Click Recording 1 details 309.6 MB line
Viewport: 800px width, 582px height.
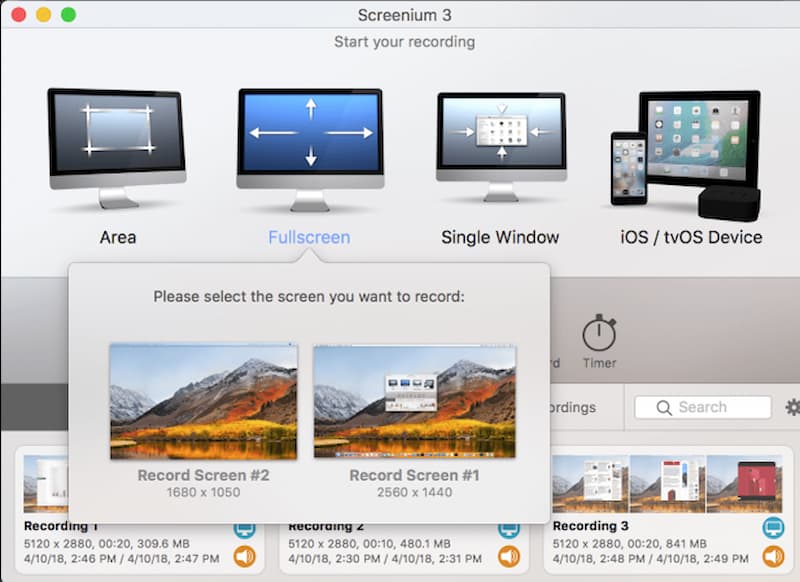[x=107, y=544]
